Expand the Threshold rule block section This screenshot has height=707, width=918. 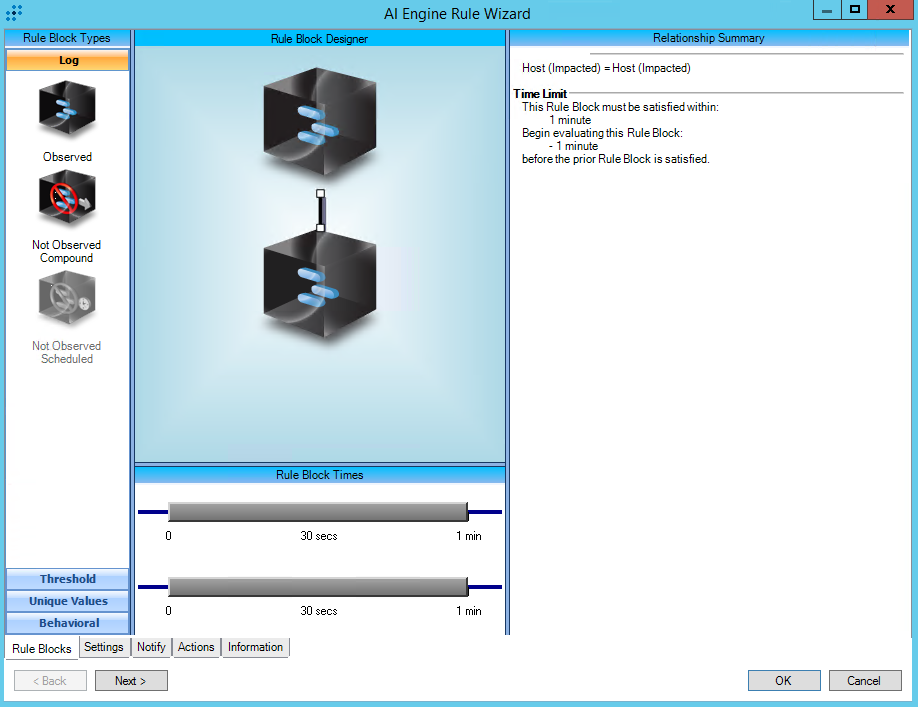pos(68,579)
